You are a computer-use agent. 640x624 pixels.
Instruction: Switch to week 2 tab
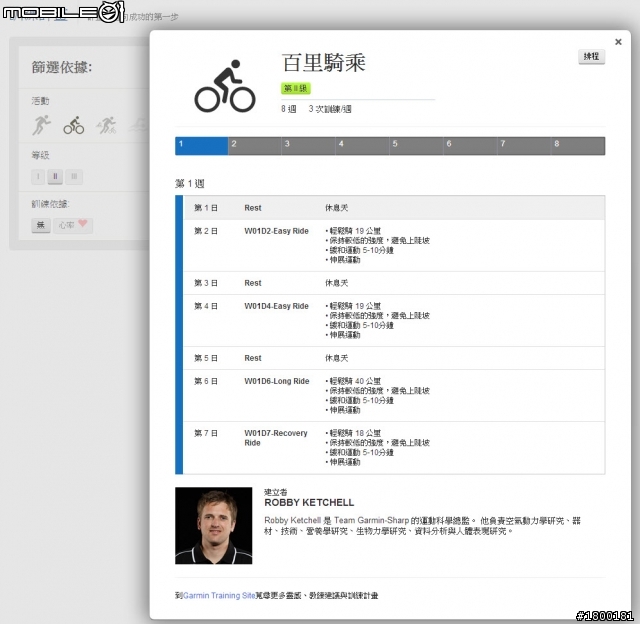pos(255,146)
